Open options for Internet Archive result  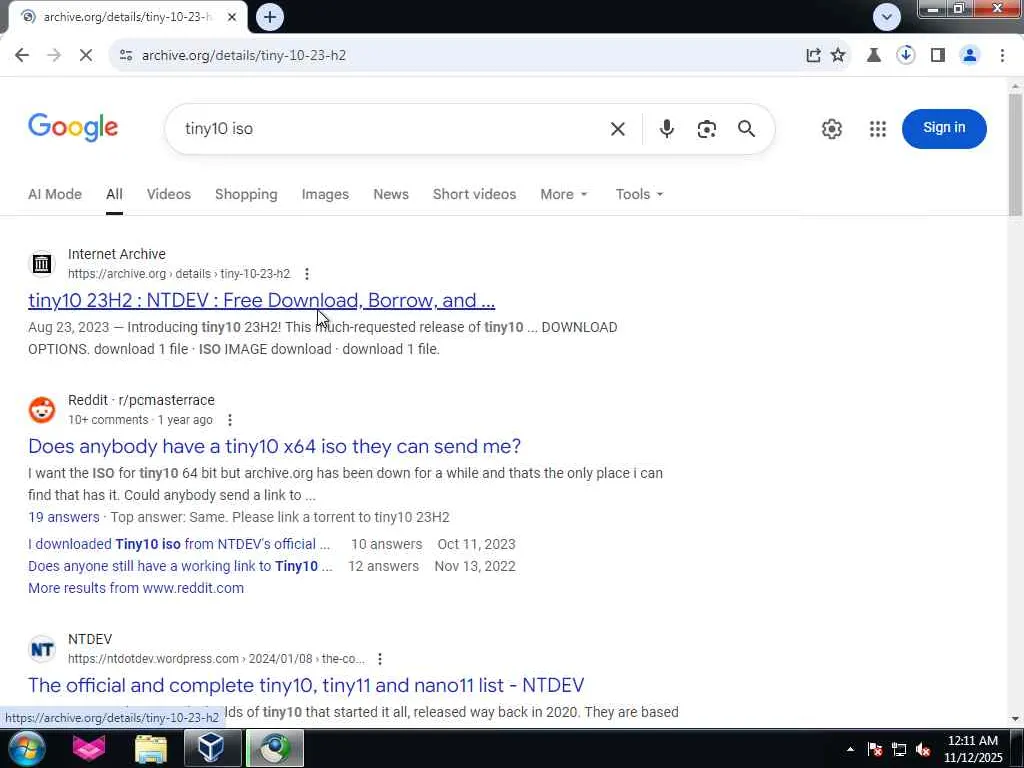pos(306,274)
